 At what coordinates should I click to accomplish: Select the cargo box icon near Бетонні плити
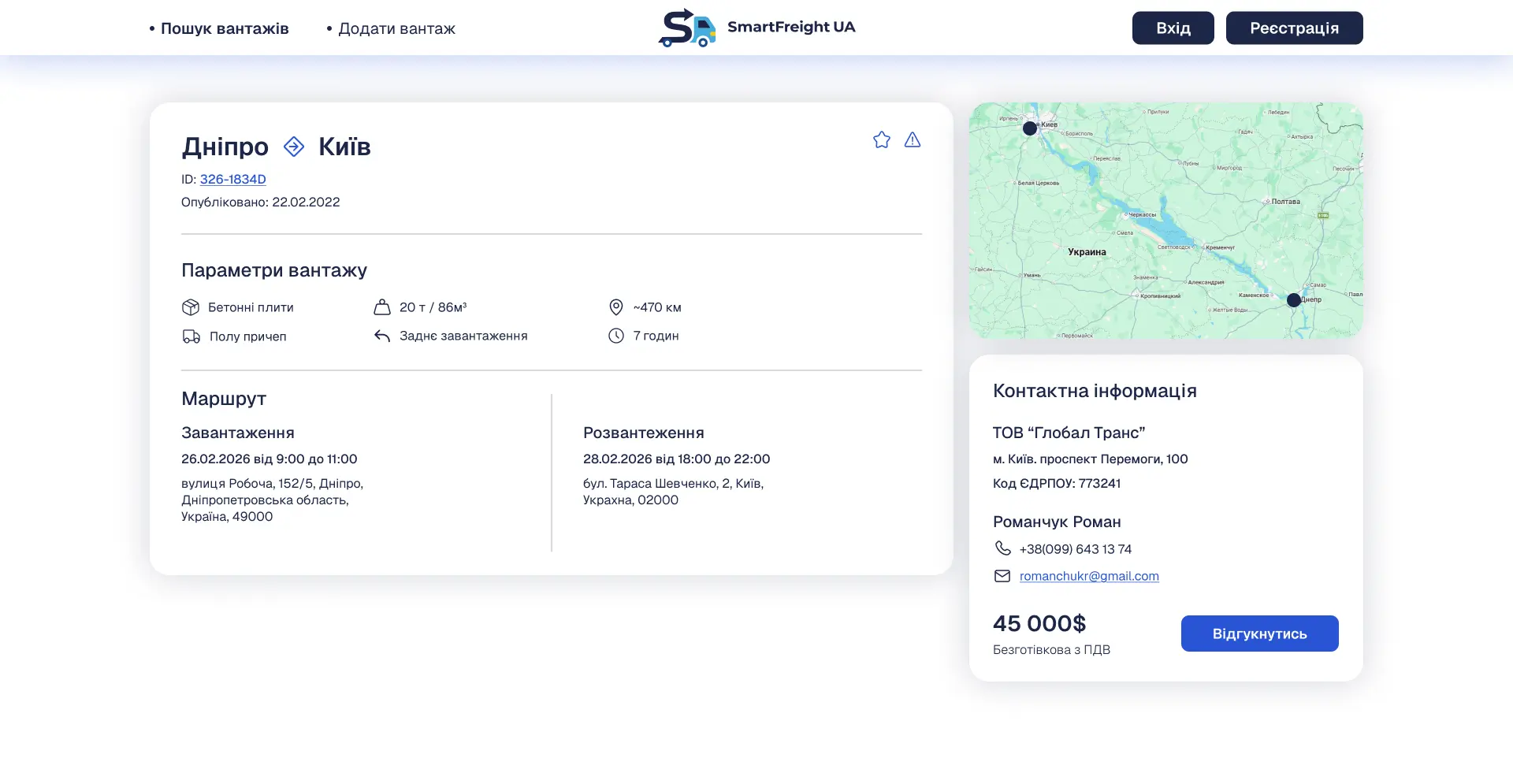tap(191, 307)
